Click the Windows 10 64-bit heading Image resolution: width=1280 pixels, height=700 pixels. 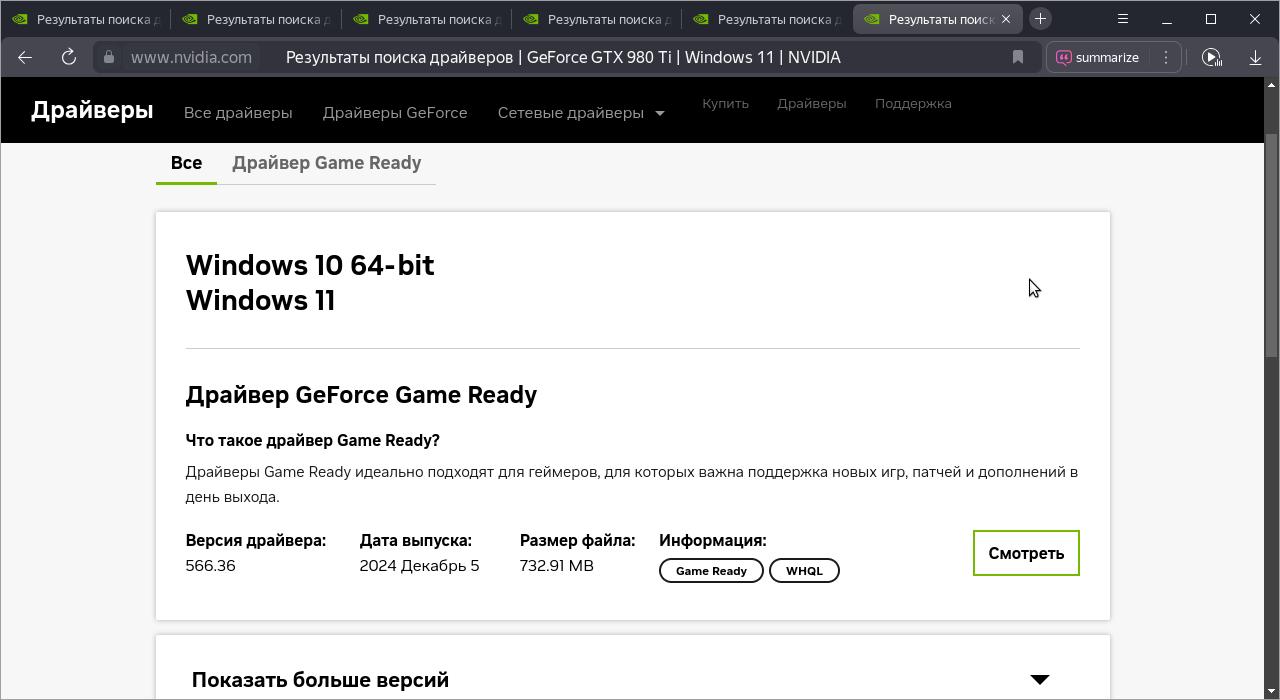tap(310, 265)
